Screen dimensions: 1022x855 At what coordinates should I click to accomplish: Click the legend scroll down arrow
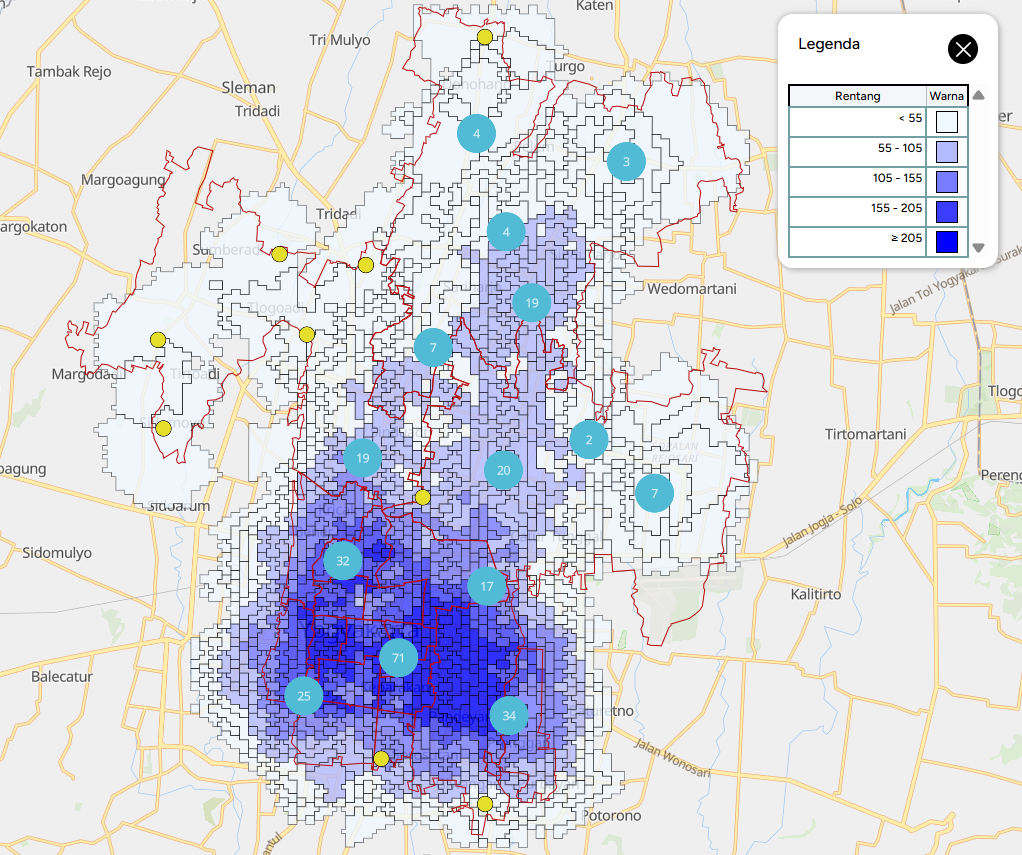(978, 248)
